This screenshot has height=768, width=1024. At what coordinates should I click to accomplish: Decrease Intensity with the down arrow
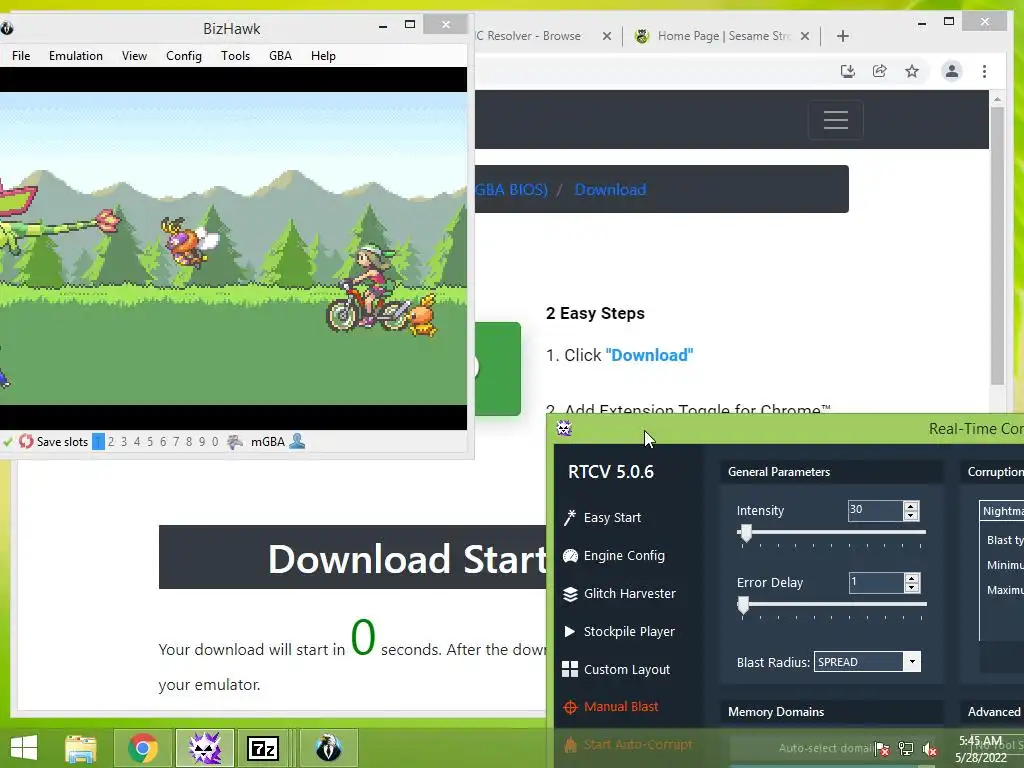[x=911, y=515]
